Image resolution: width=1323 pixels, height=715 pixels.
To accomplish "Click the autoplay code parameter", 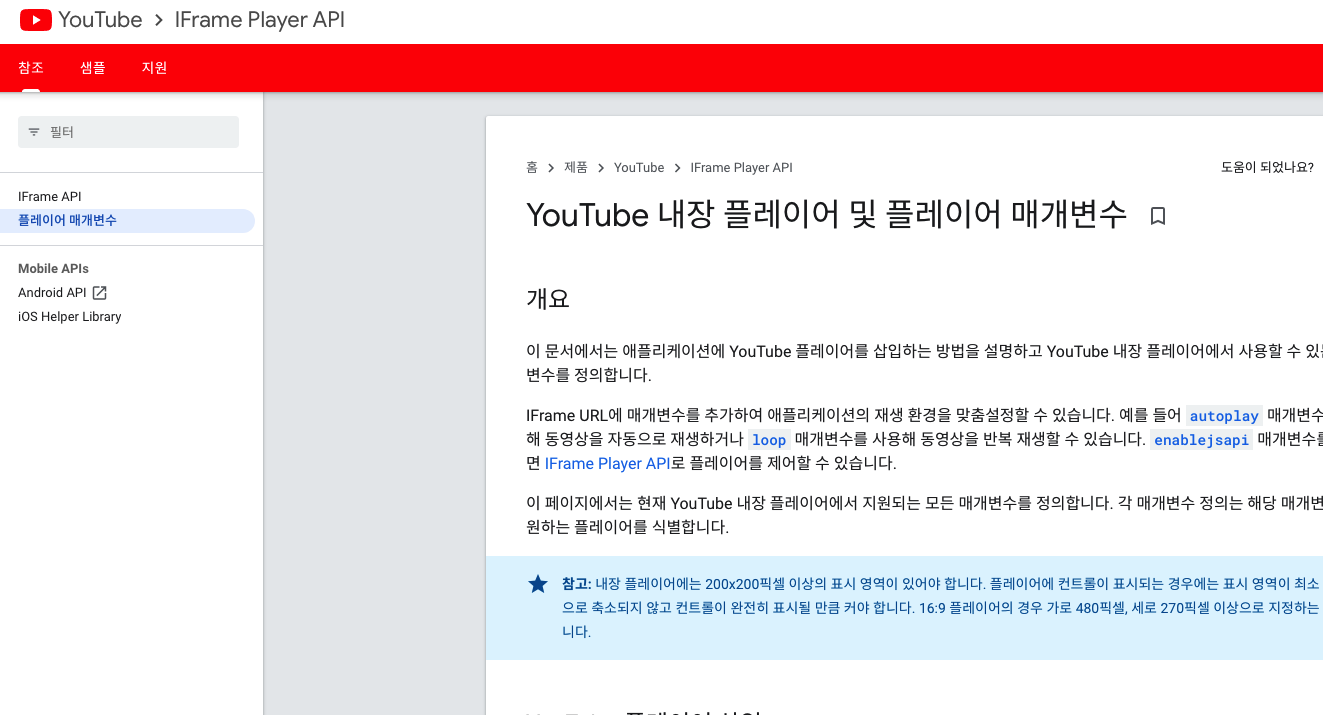I will [1224, 416].
